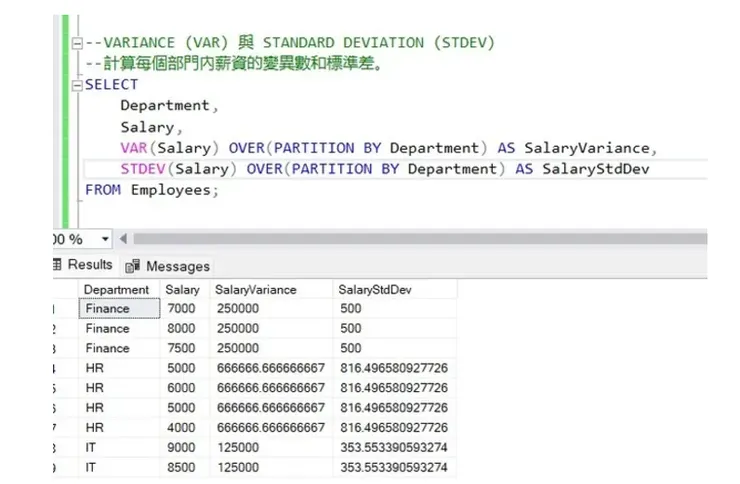
Task: Click the VAR function keyword in the query
Action: pos(134,148)
